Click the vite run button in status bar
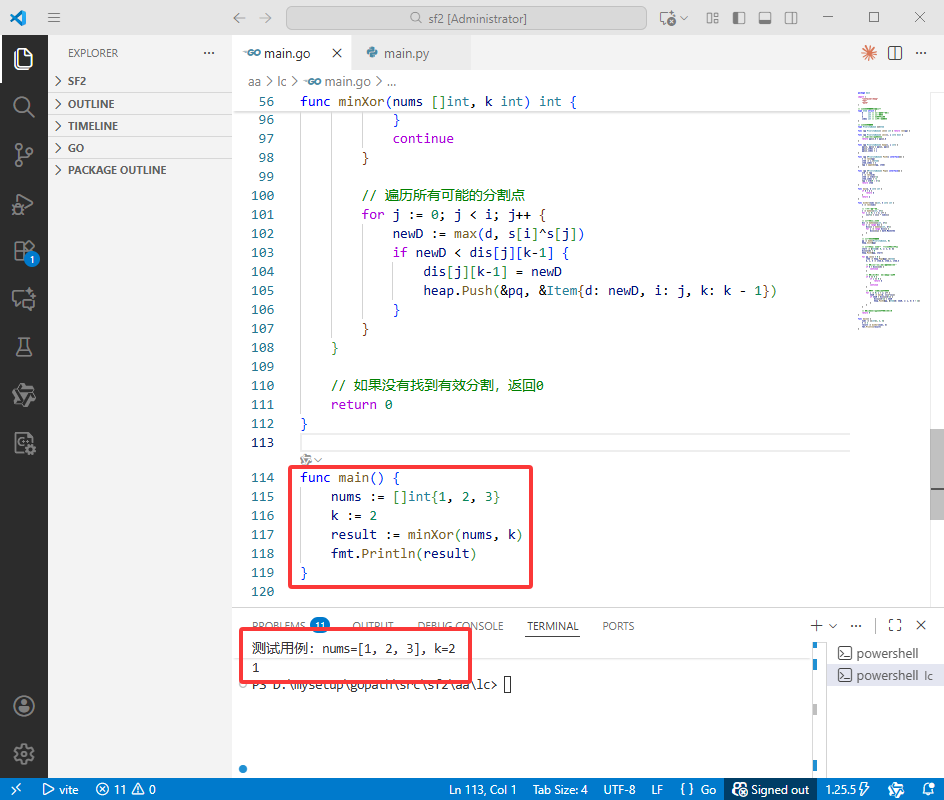 (x=60, y=789)
